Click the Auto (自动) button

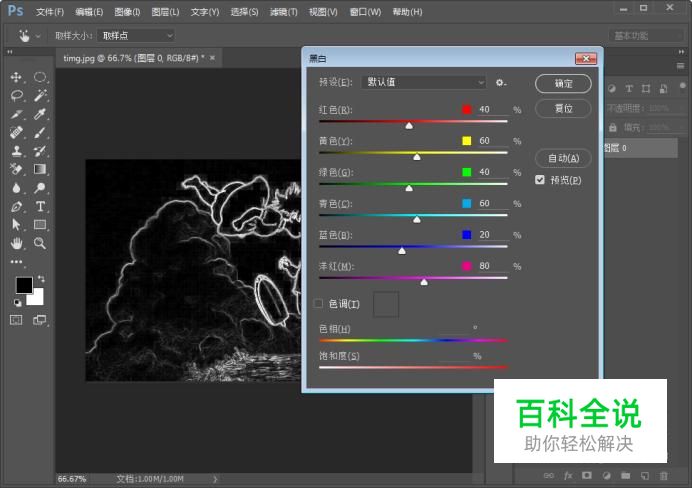[x=563, y=158]
